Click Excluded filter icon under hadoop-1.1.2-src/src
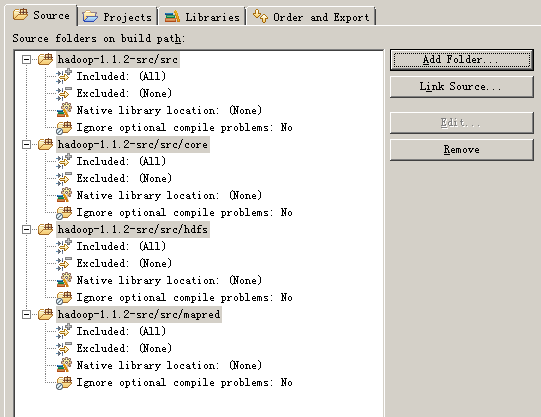 [64, 93]
